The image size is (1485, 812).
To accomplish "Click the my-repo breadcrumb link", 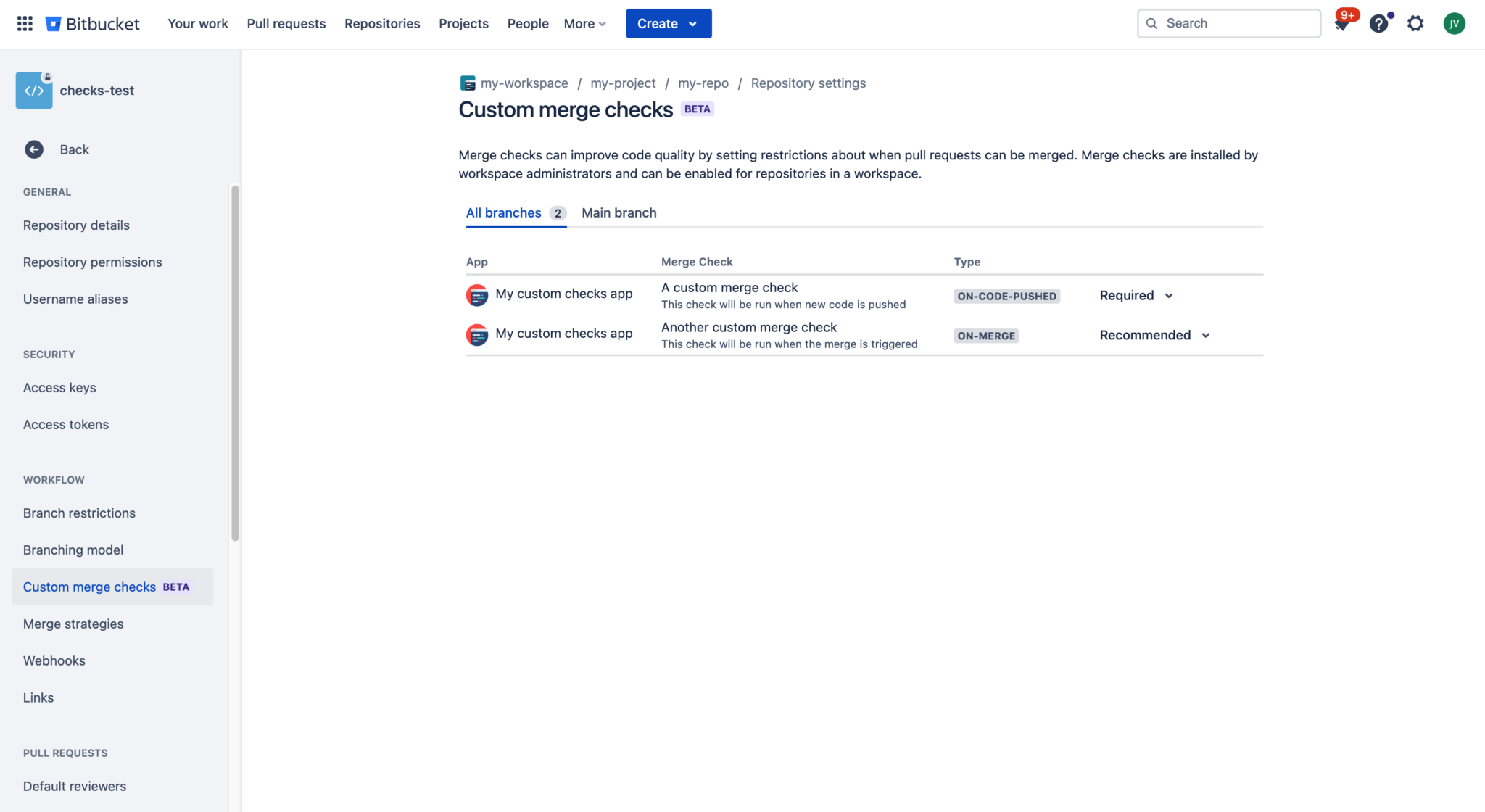I will 703,83.
